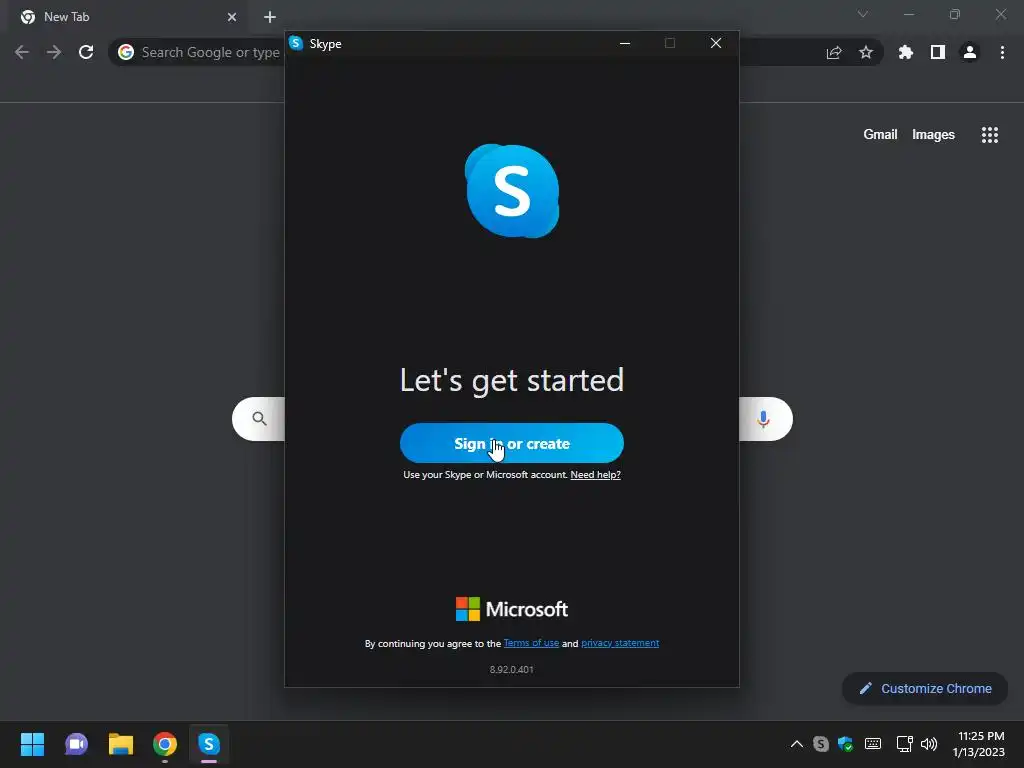Reload the Chrome page
This screenshot has width=1024, height=768.
[x=86, y=52]
